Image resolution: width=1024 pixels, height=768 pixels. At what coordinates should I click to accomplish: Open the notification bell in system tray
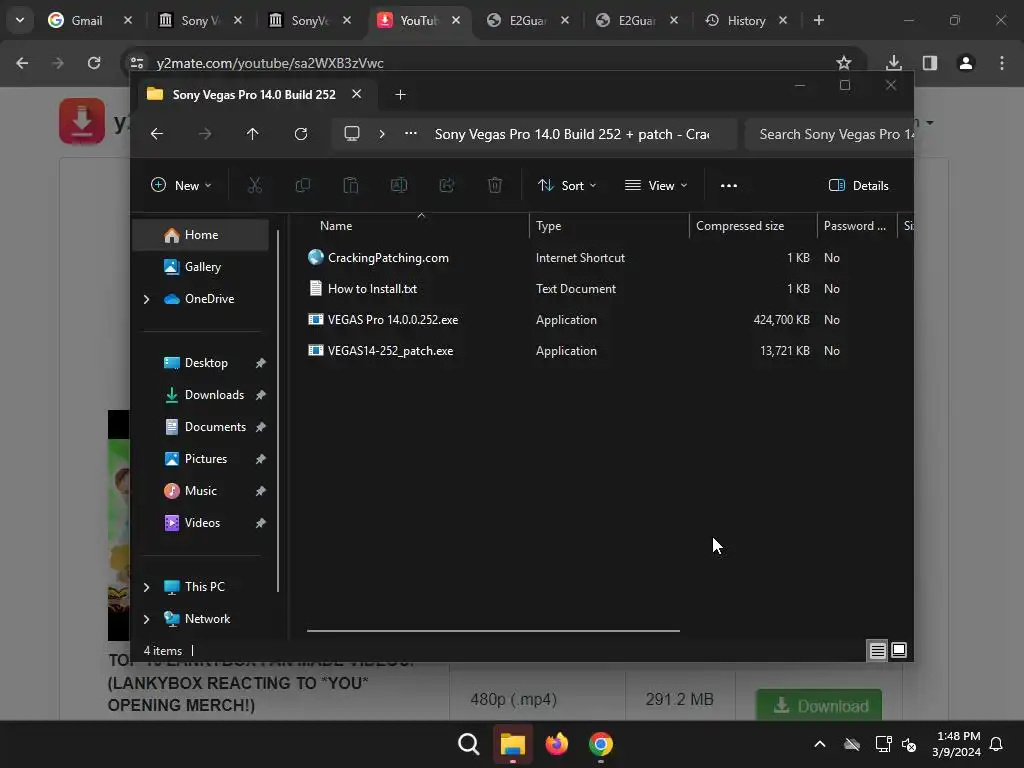[x=996, y=744]
